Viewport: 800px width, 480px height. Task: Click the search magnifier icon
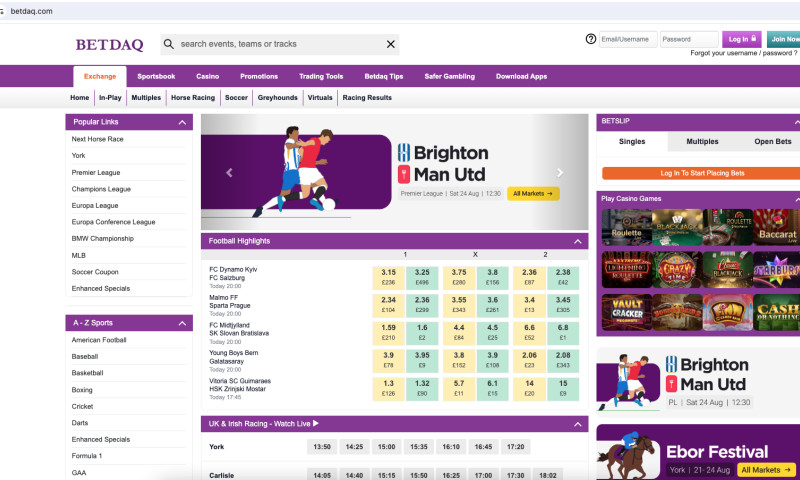tap(168, 44)
